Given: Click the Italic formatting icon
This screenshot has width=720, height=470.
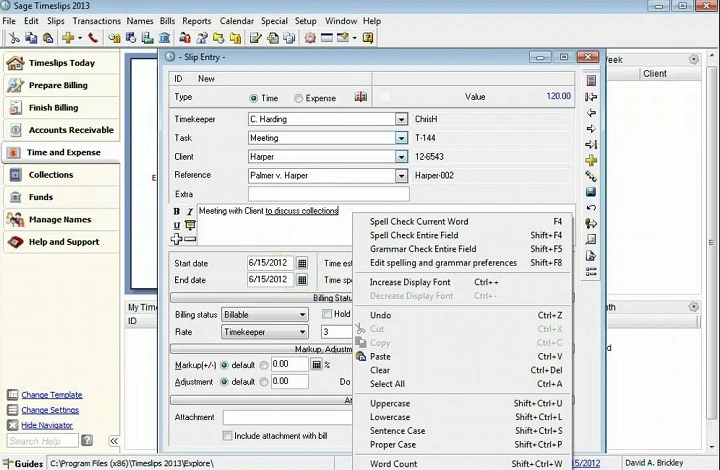Looking at the screenshot, I should tap(190, 212).
